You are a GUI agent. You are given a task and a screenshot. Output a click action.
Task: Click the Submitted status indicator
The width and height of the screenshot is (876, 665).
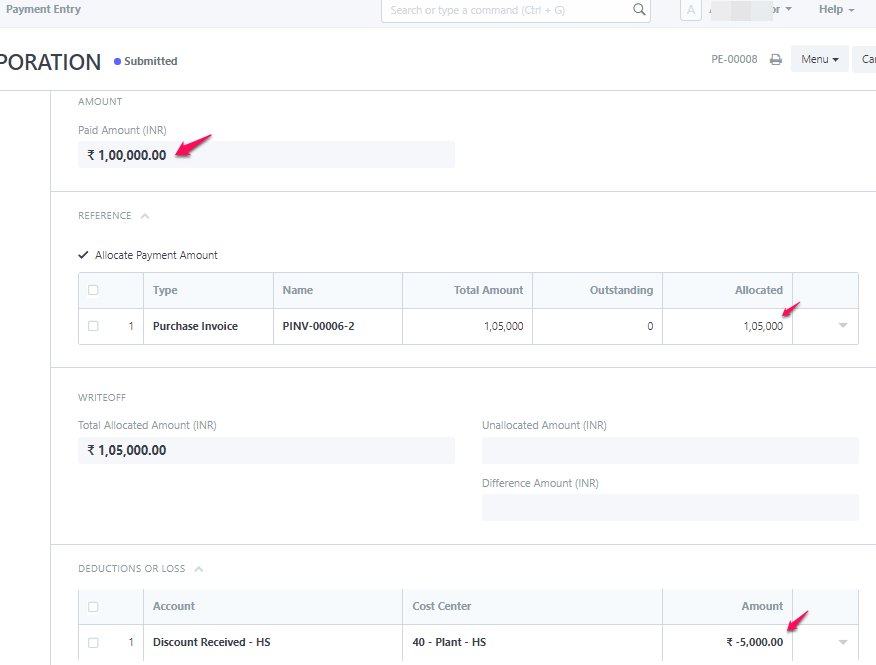pos(146,61)
